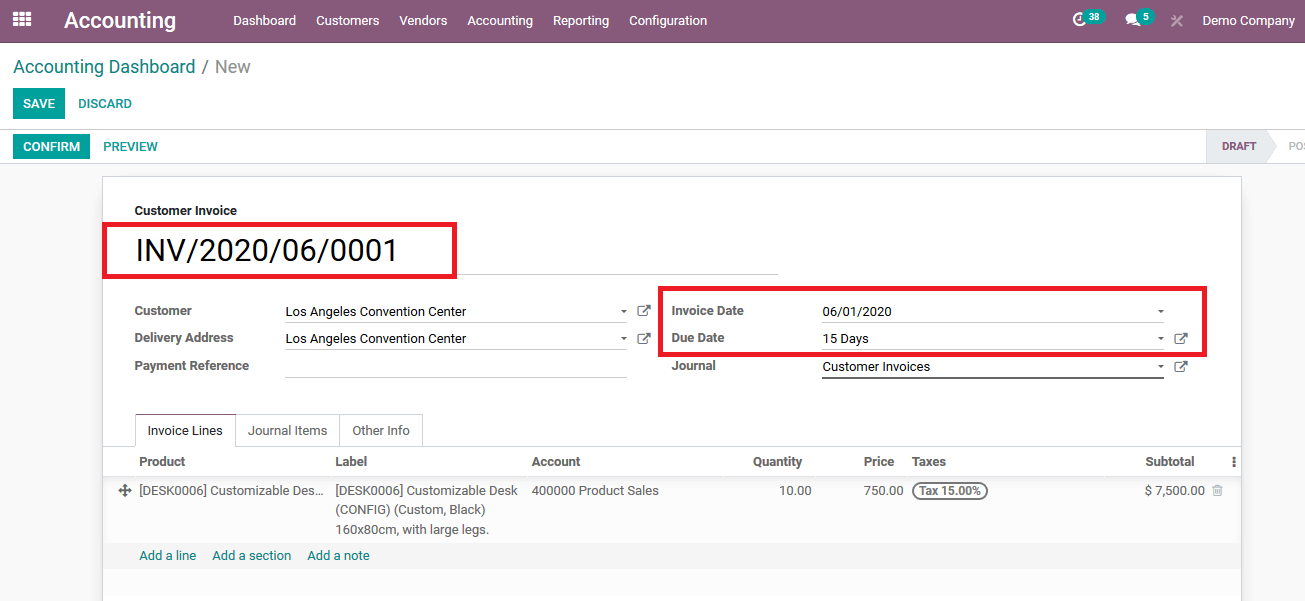Click Add a line link
The height and width of the screenshot is (601, 1305).
tap(168, 555)
